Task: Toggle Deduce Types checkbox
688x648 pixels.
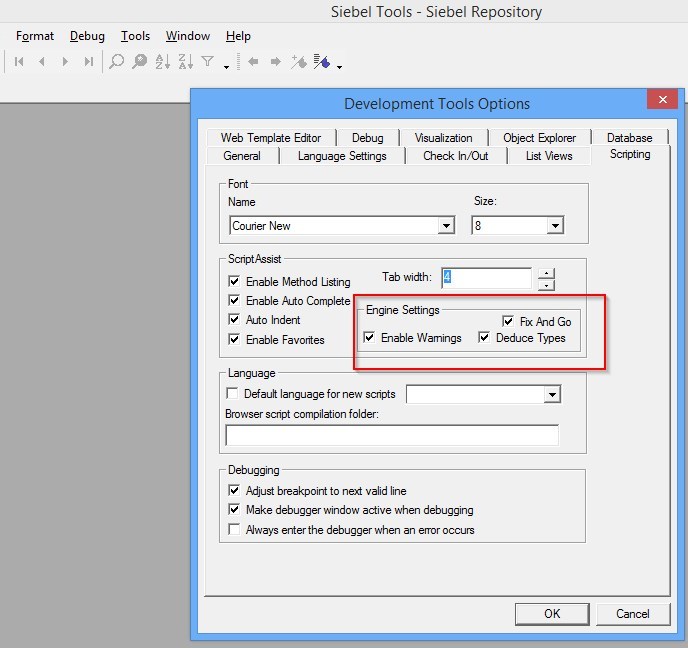Action: click(484, 337)
